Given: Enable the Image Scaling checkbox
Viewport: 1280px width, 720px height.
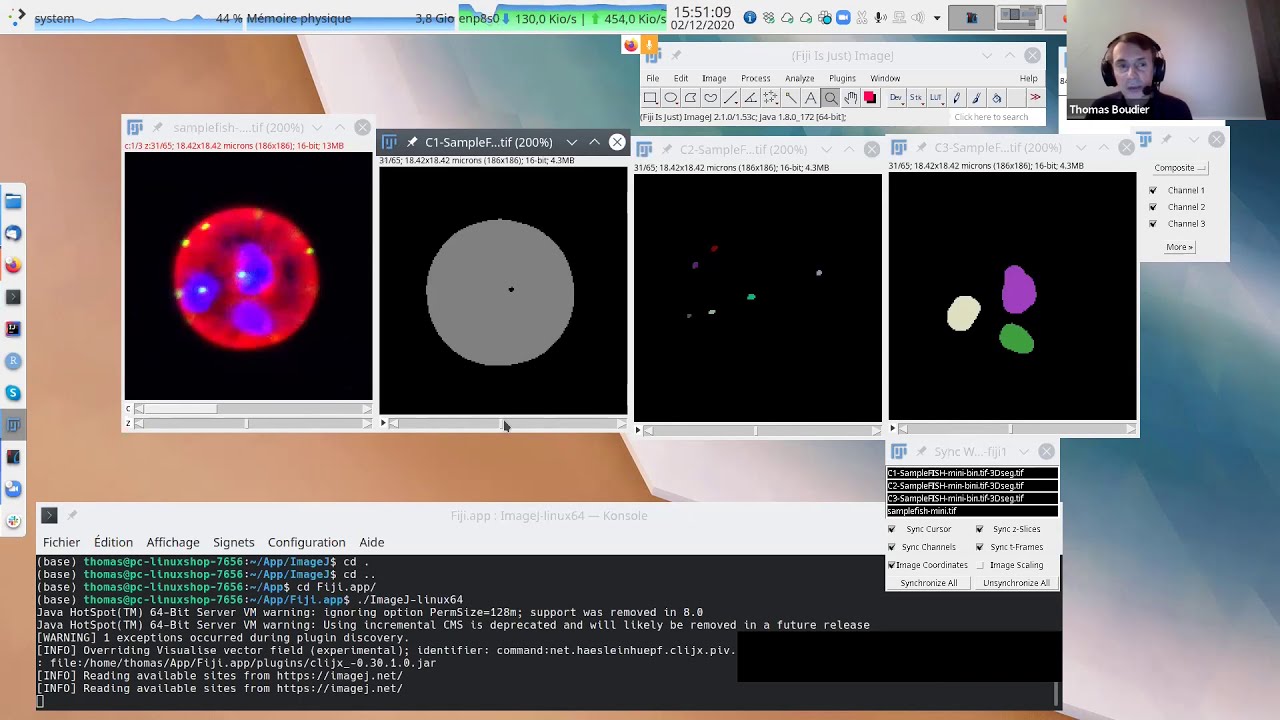Looking at the screenshot, I should click(980, 565).
